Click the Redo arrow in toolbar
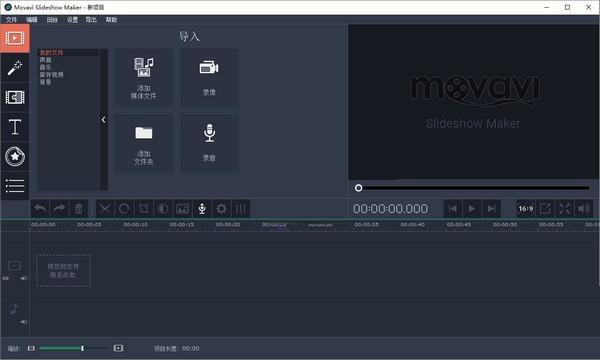The width and height of the screenshot is (600, 360). tap(59, 209)
